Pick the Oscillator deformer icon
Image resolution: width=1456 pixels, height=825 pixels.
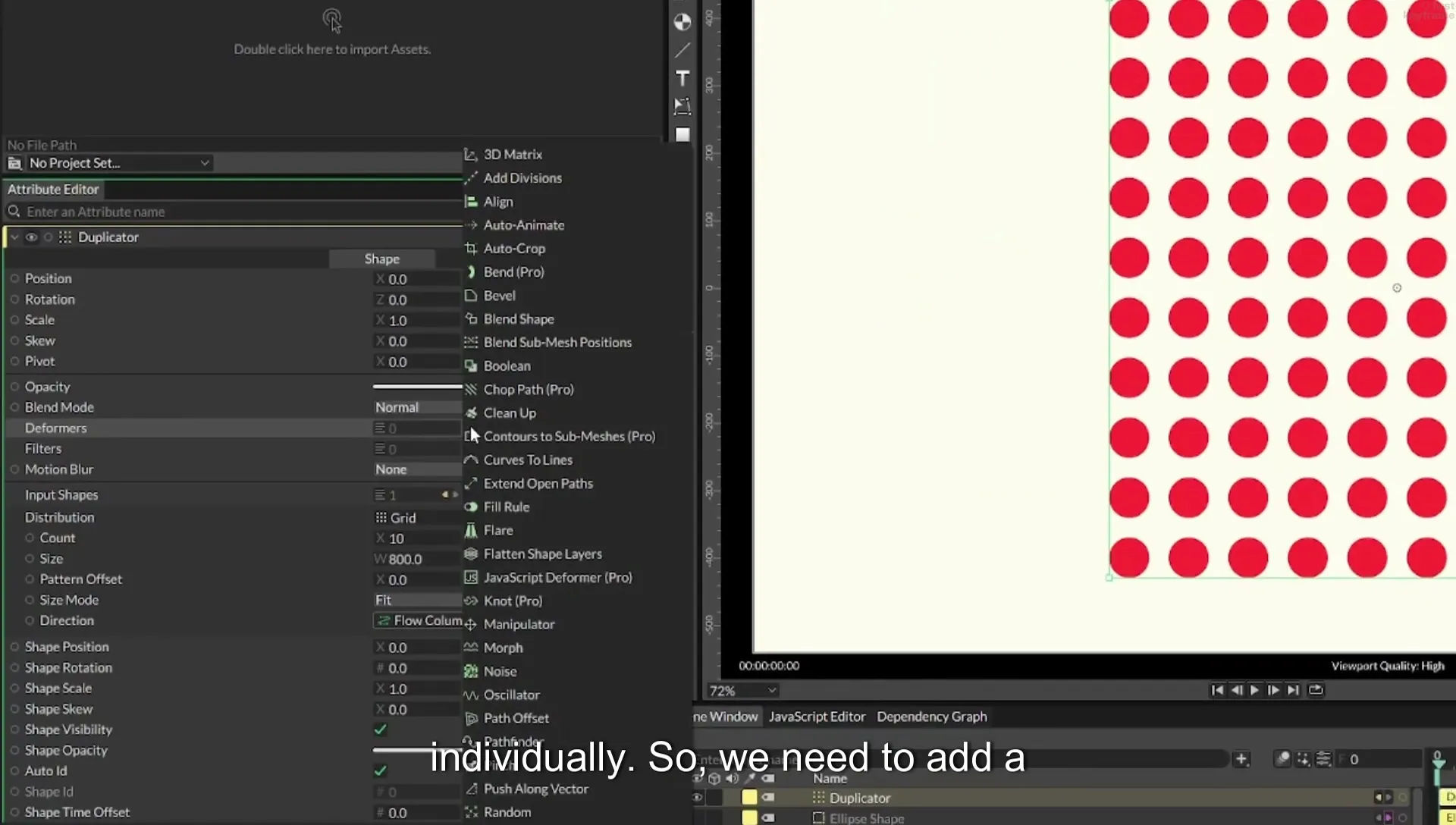click(x=471, y=695)
